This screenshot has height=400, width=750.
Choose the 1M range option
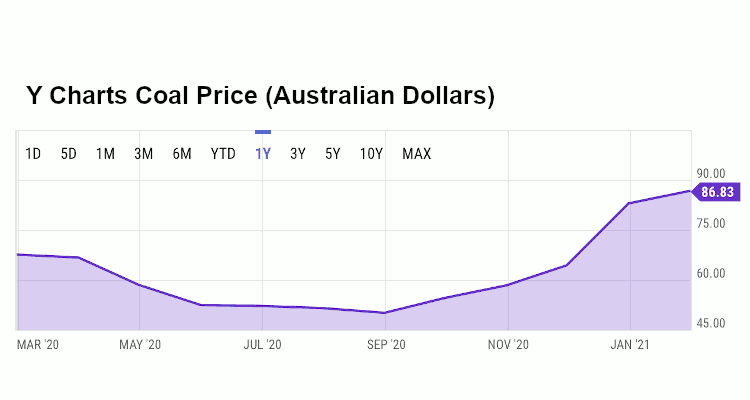point(105,154)
